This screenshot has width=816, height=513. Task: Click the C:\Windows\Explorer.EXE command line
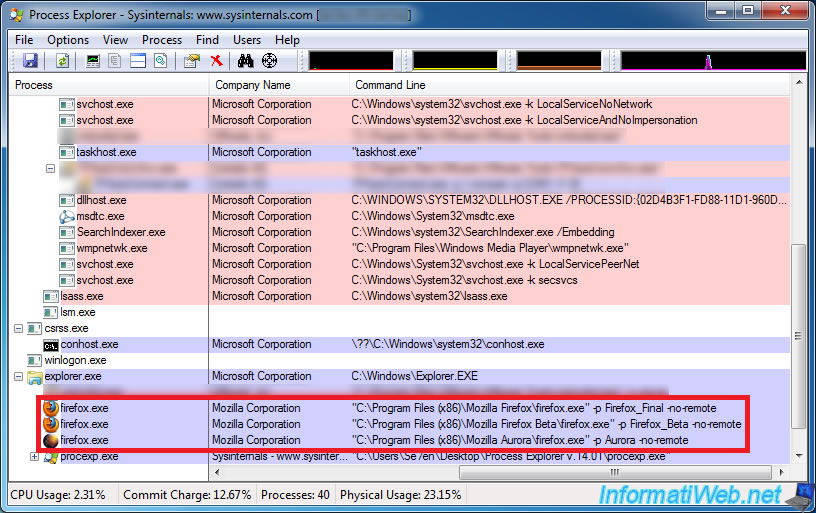tap(414, 376)
